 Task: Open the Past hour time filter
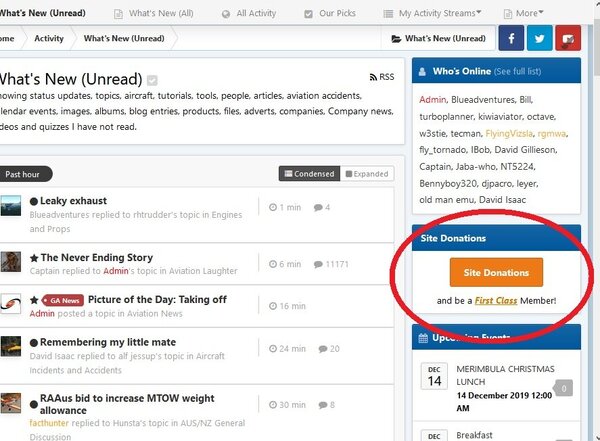coord(22,173)
